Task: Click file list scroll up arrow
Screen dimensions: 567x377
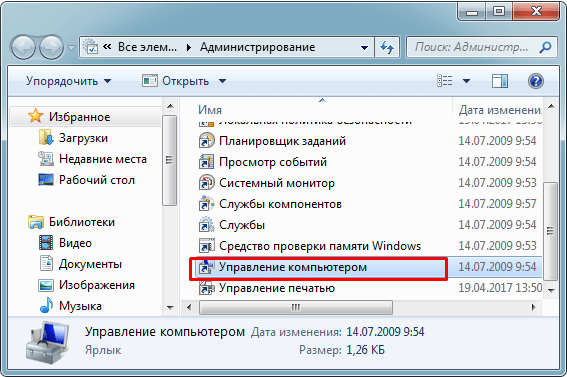Action: coord(551,106)
